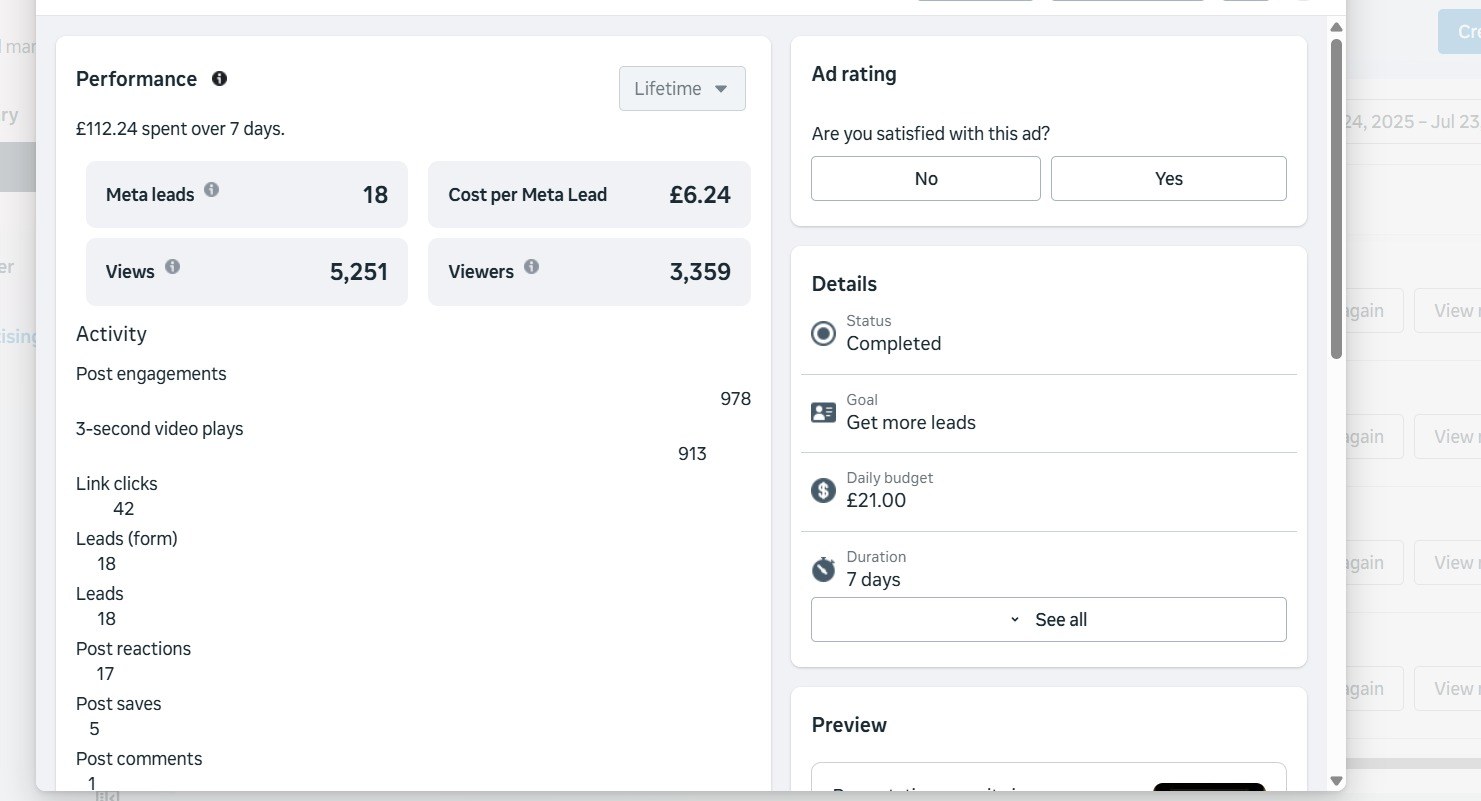Expand details with See all

(1048, 619)
